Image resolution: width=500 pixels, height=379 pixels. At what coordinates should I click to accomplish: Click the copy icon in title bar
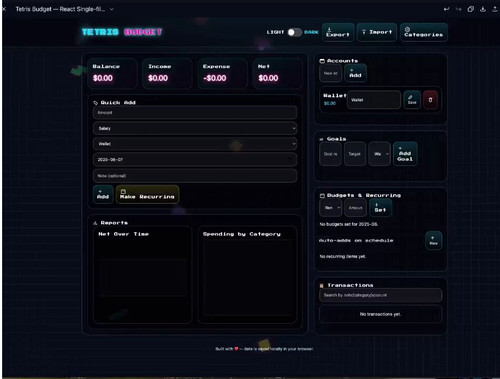[x=471, y=9]
